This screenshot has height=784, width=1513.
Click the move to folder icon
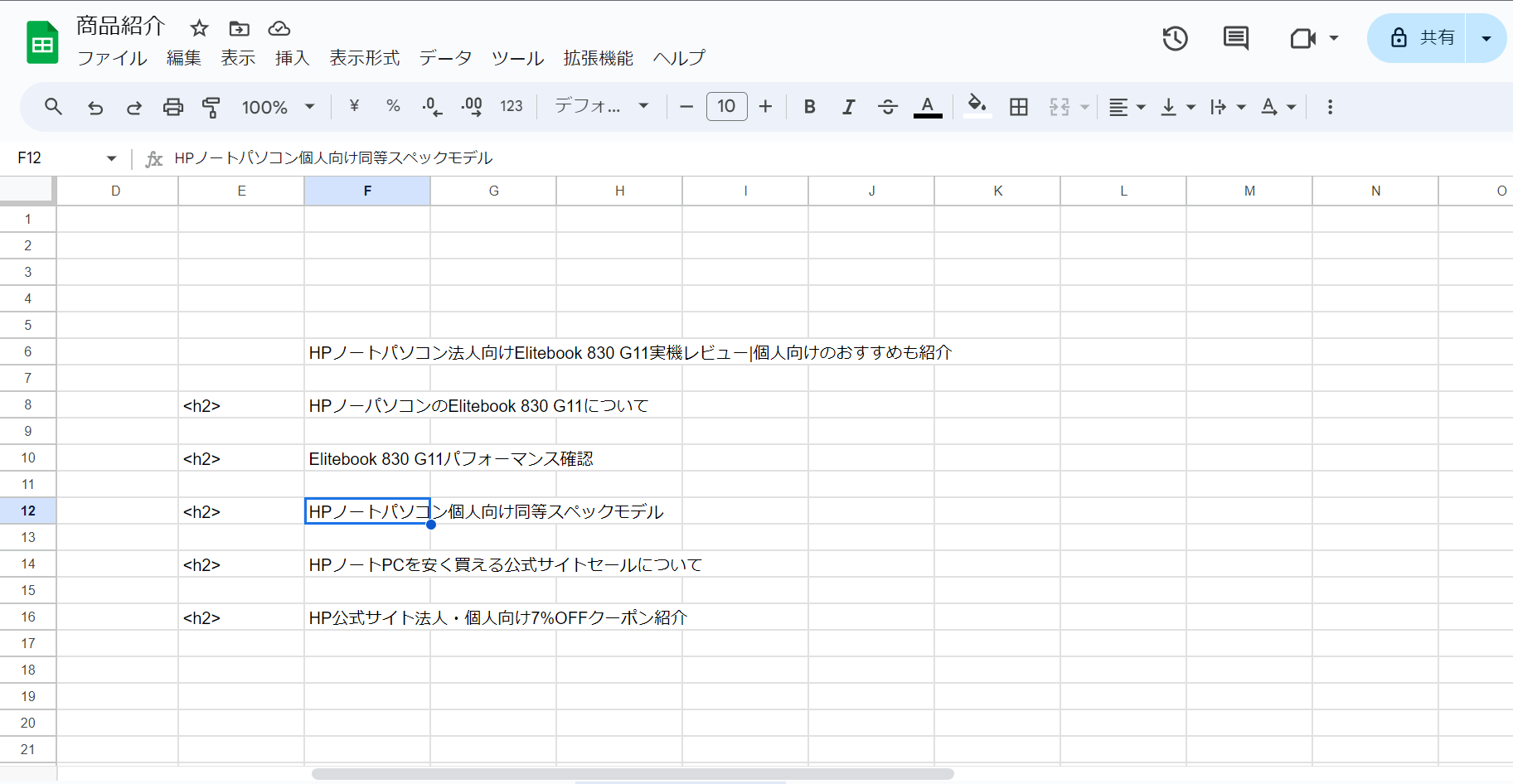click(x=239, y=29)
